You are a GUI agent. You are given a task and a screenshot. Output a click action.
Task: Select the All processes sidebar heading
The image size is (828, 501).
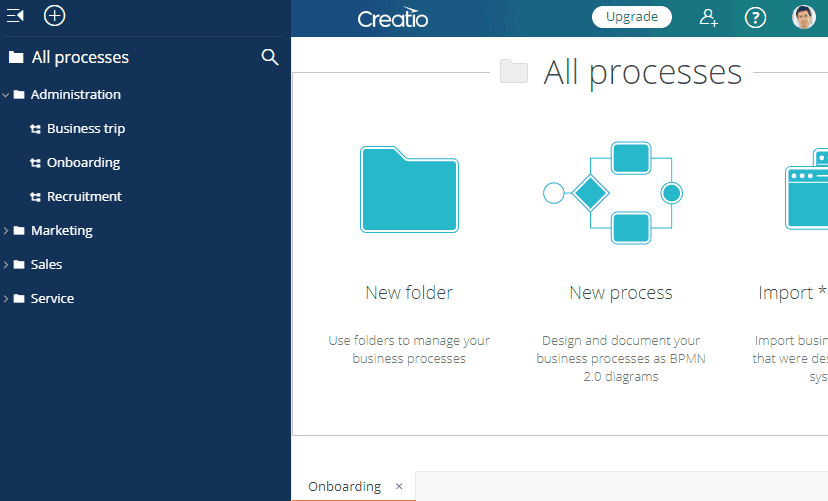80,57
